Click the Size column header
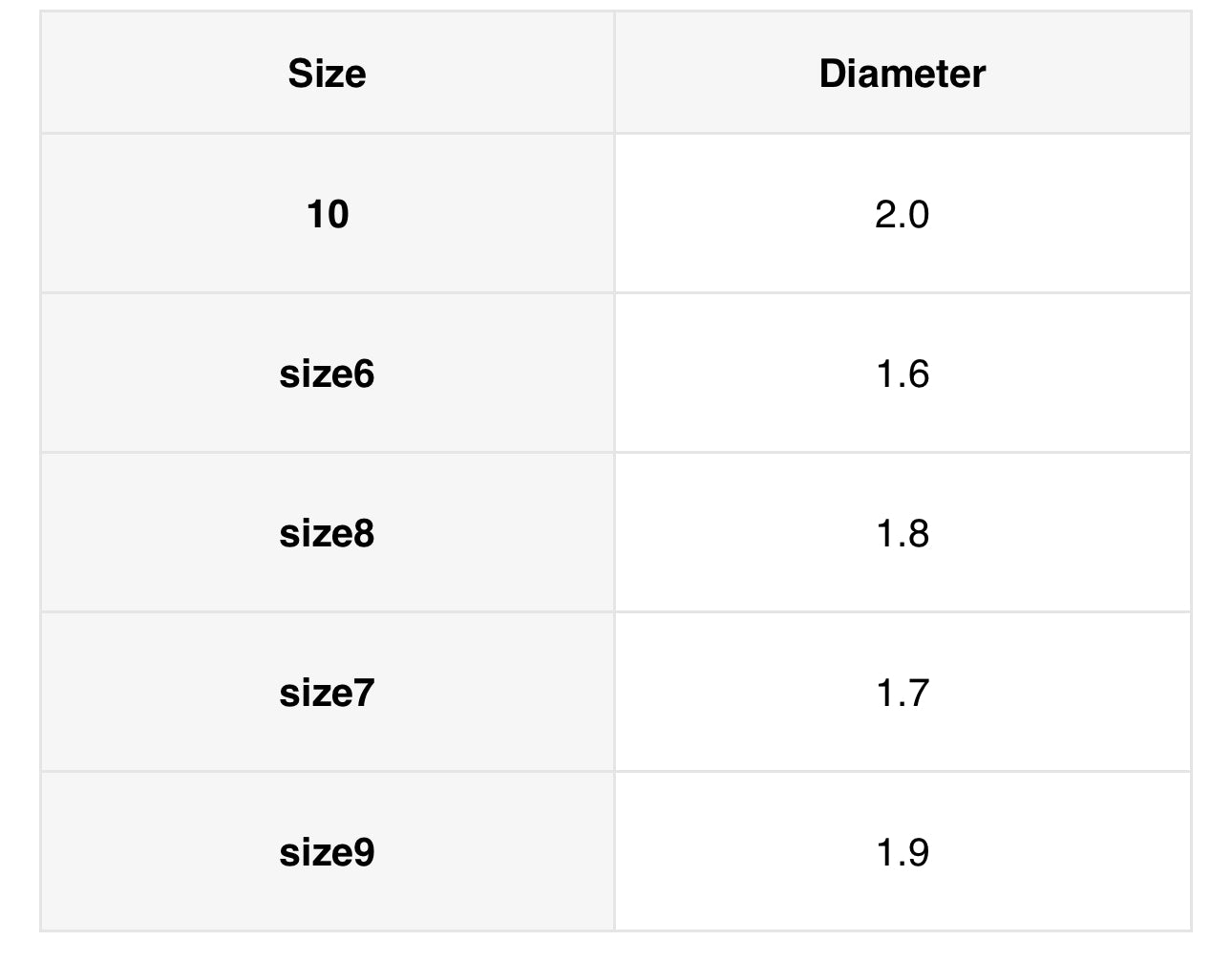Viewport: 1232px width, 962px height. 327,74
